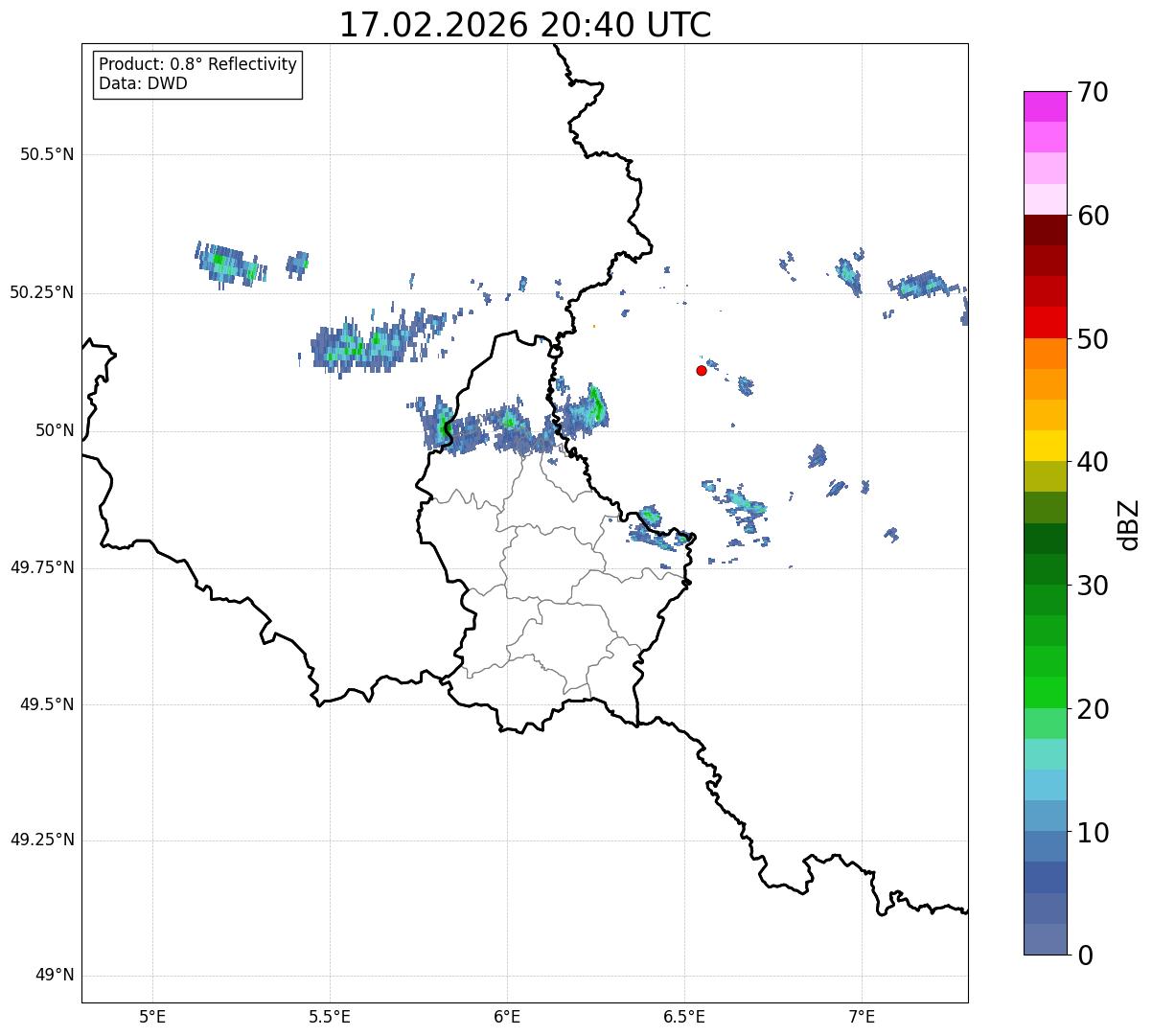Click the dBZ colorbar axis label

[x=1129, y=523]
